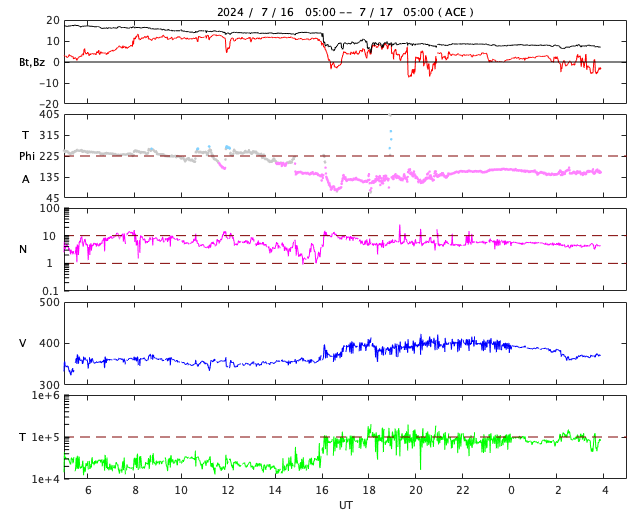640x512 pixels.
Task: Click the blue outlier dots near 19 UT
Action: [x=391, y=139]
